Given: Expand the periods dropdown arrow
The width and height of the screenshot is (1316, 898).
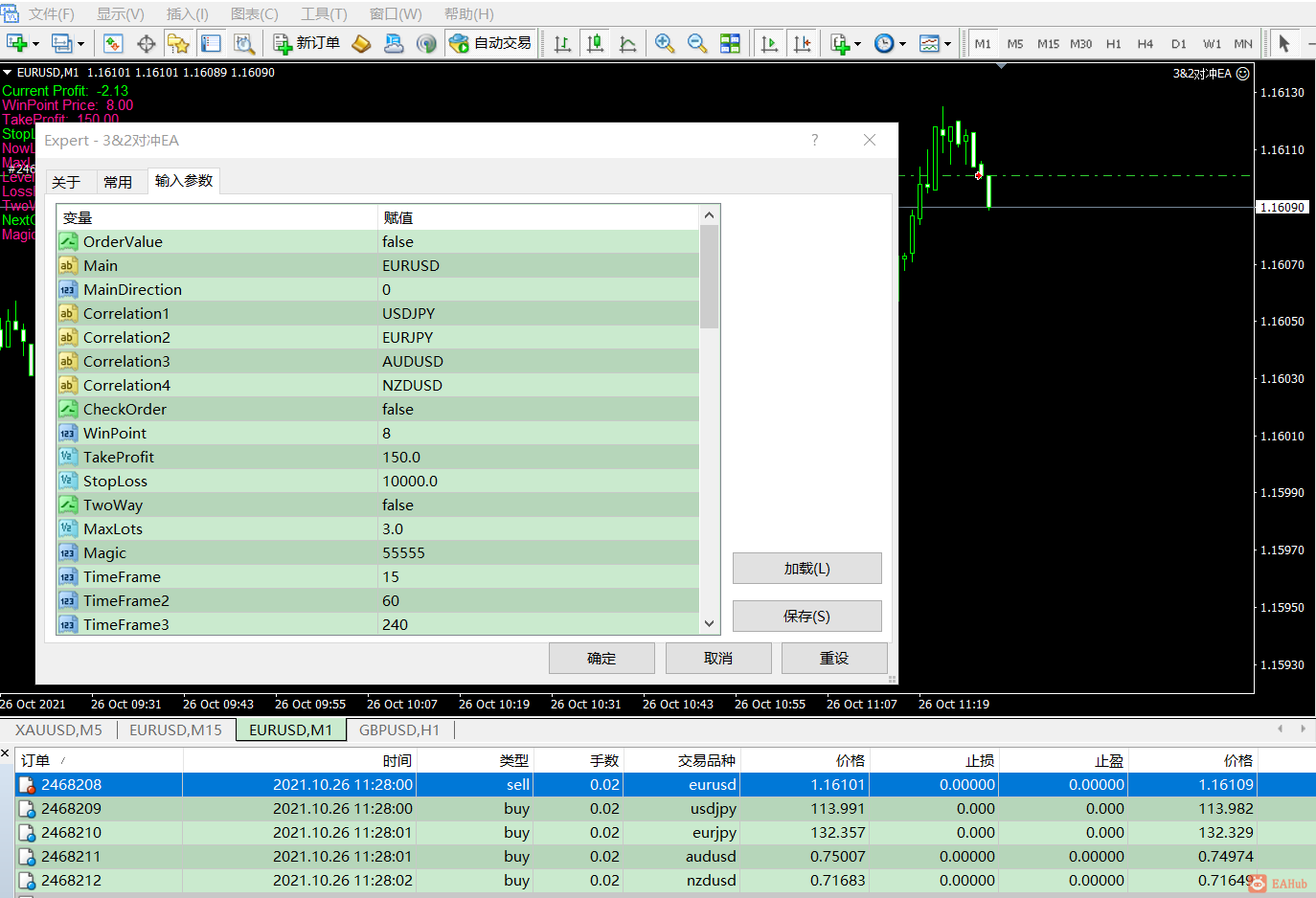Looking at the screenshot, I should [x=902, y=44].
